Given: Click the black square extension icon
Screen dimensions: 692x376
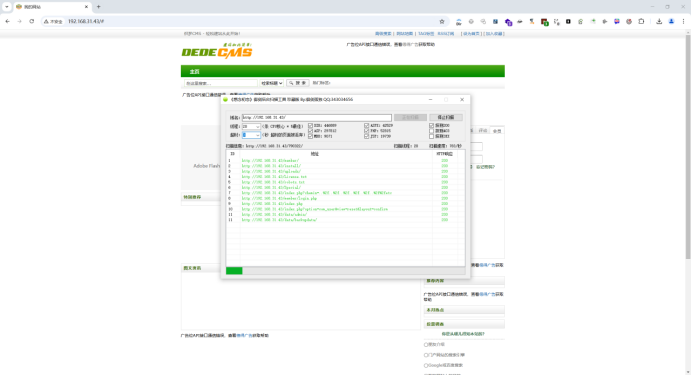Looking at the screenshot, I should pyautogui.click(x=568, y=21).
